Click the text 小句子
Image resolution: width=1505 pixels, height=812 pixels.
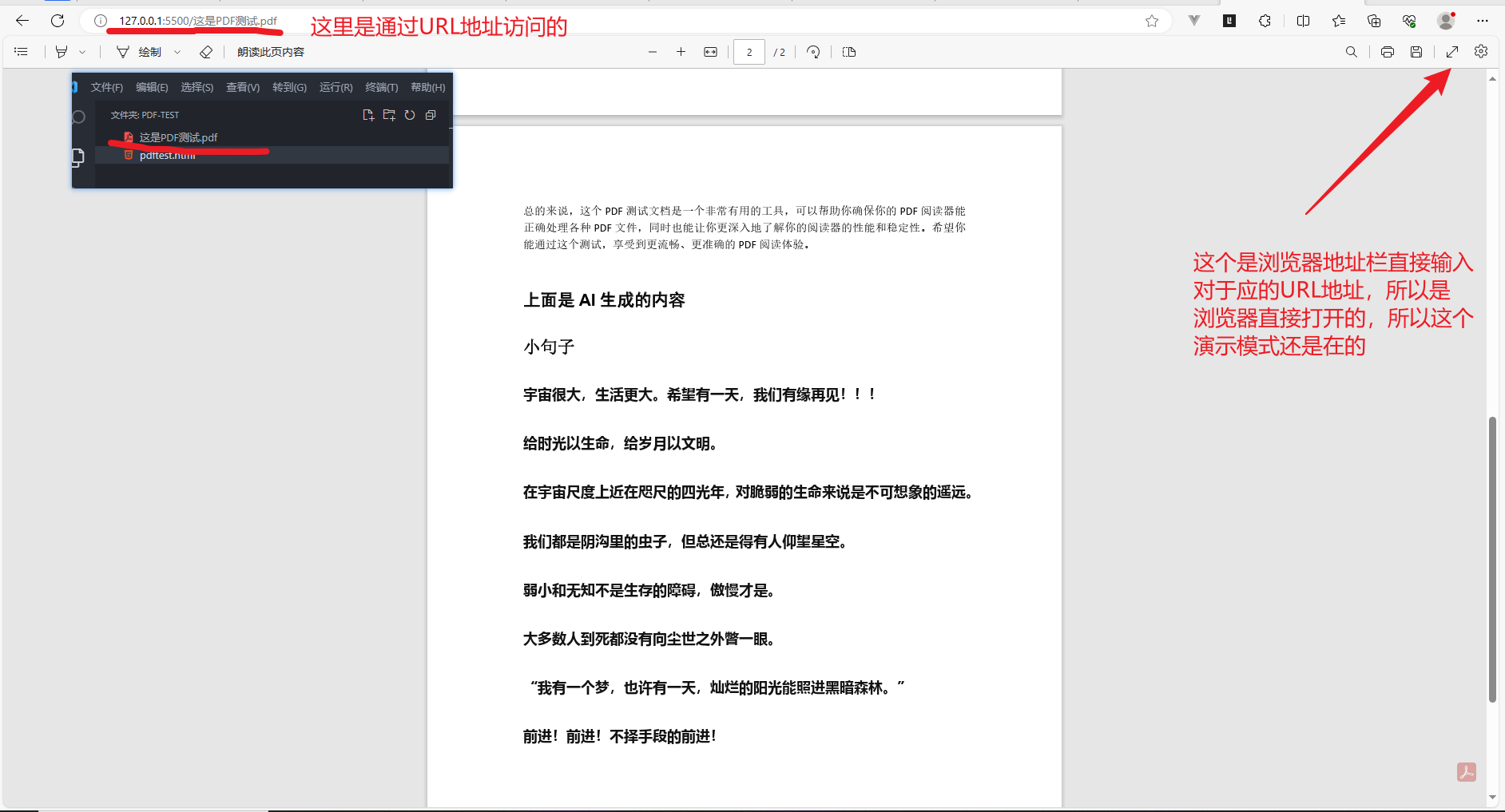(x=549, y=347)
